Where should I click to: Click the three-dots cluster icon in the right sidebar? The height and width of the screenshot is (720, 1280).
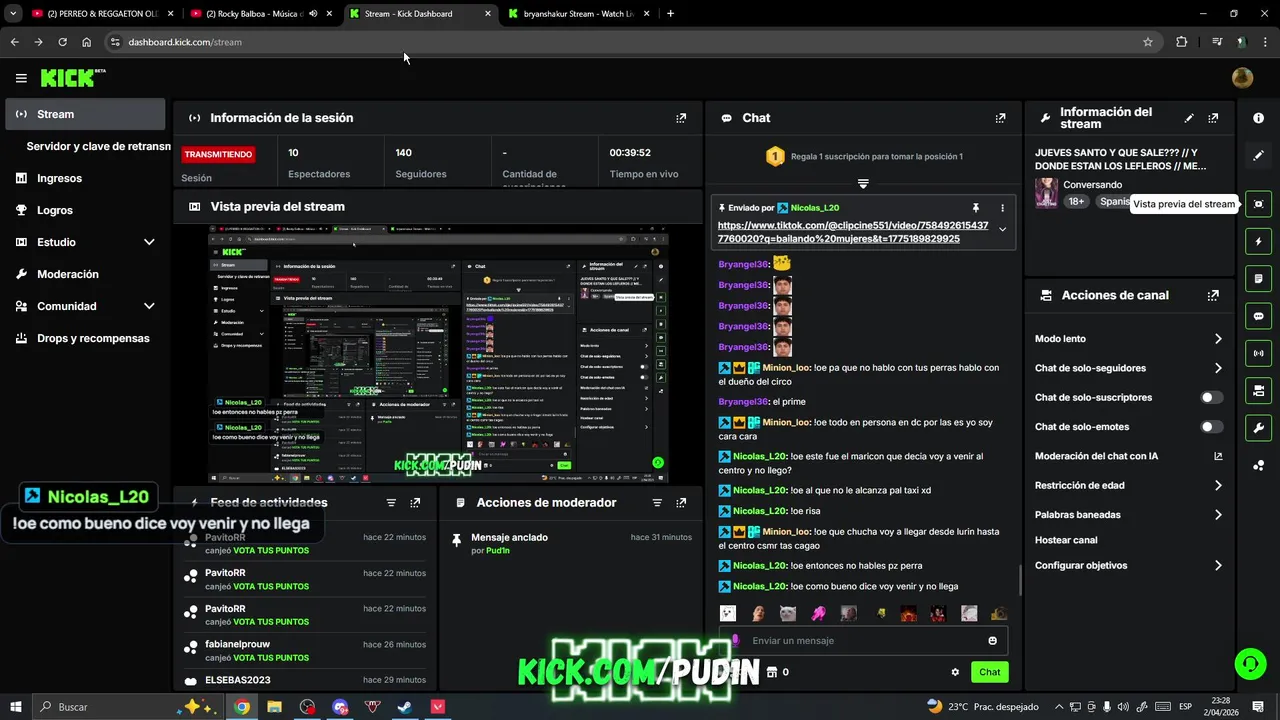pos(1258,464)
